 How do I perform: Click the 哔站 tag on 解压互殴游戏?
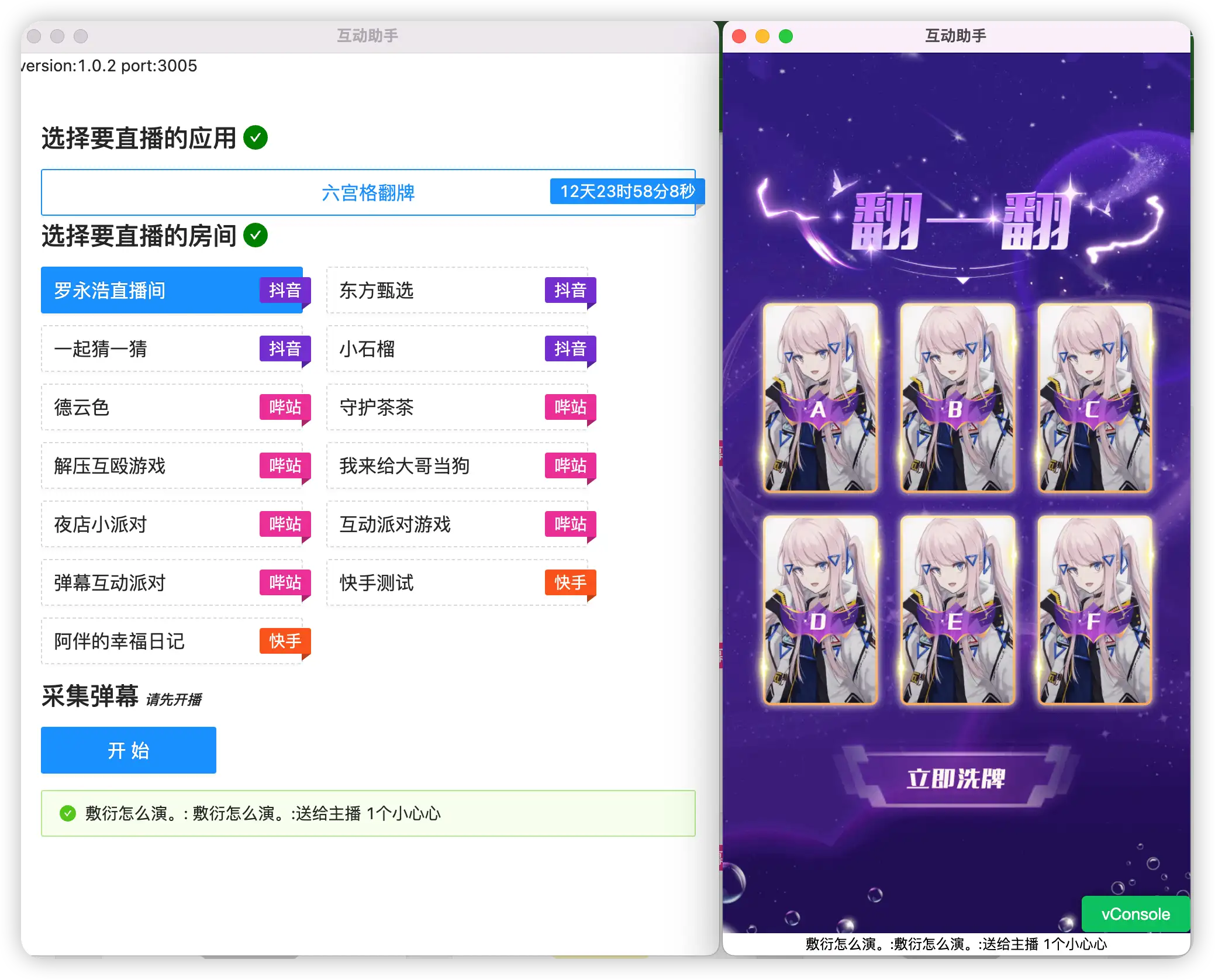tap(285, 465)
